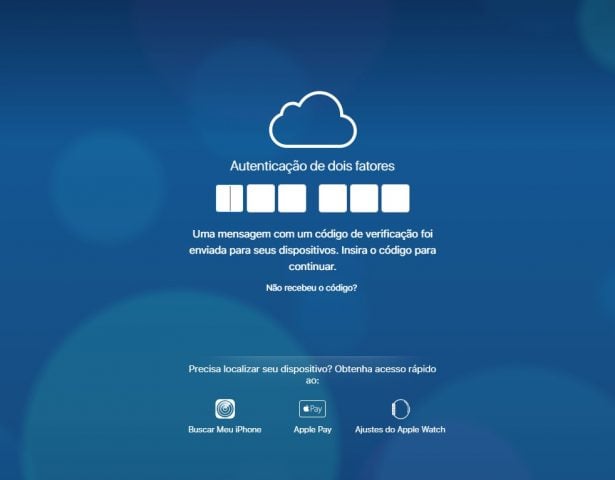Click the 'Uma mensagem com um código' message text
The width and height of the screenshot is (615, 480).
(312, 250)
